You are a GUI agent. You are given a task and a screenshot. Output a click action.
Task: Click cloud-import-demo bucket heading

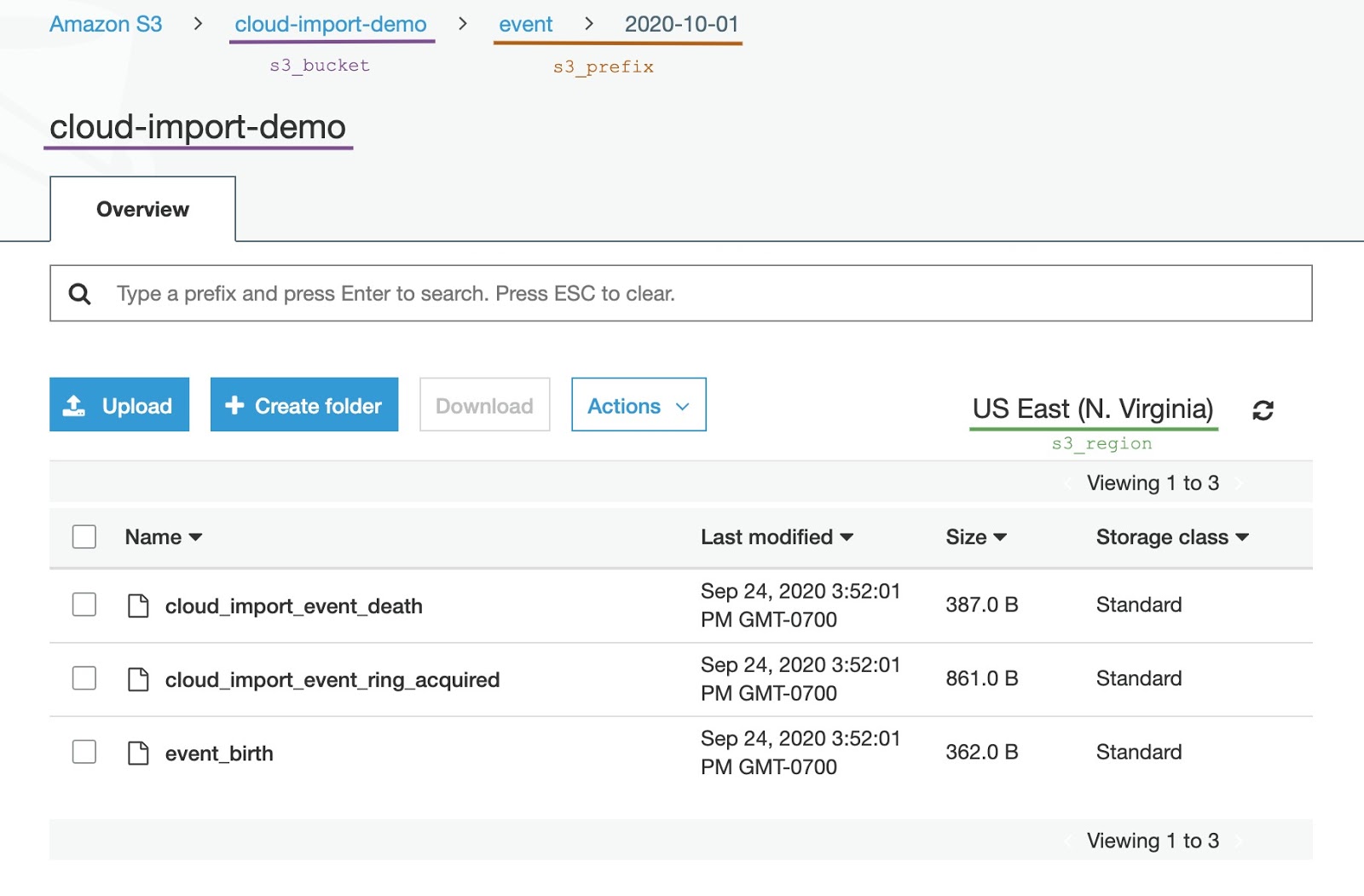click(x=198, y=127)
